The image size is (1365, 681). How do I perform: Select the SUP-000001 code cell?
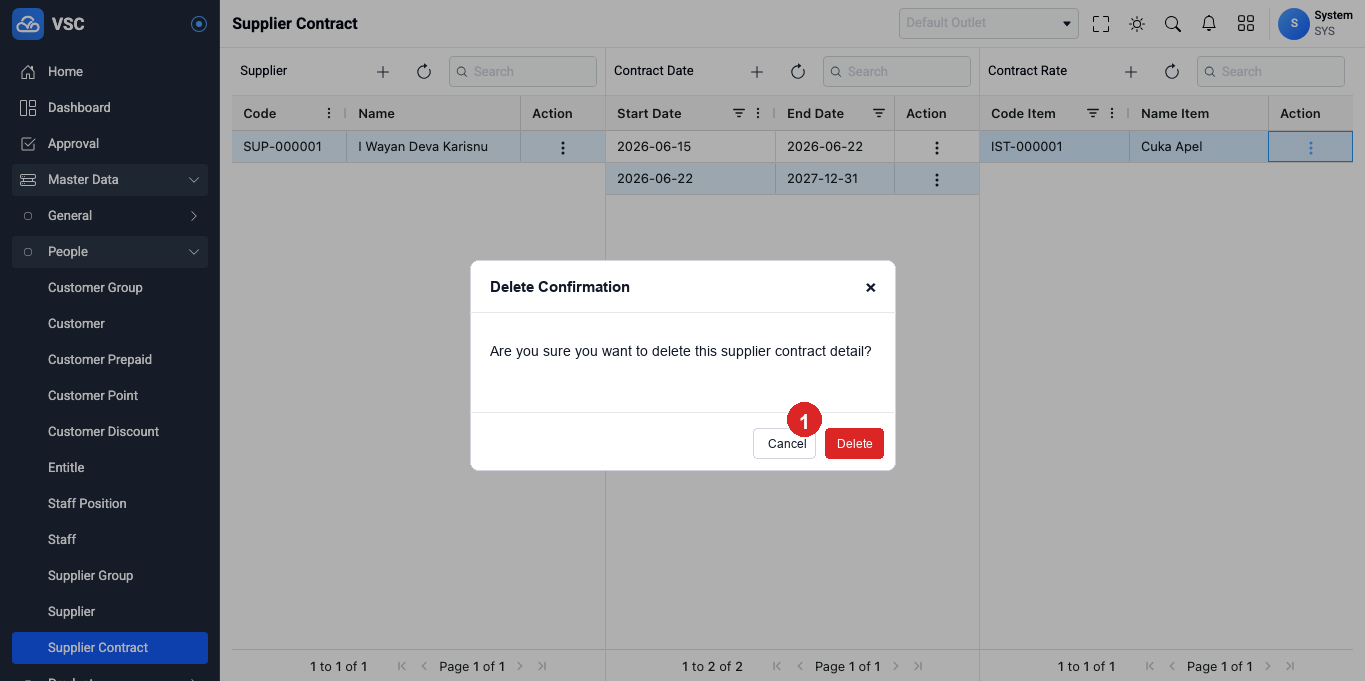click(290, 147)
